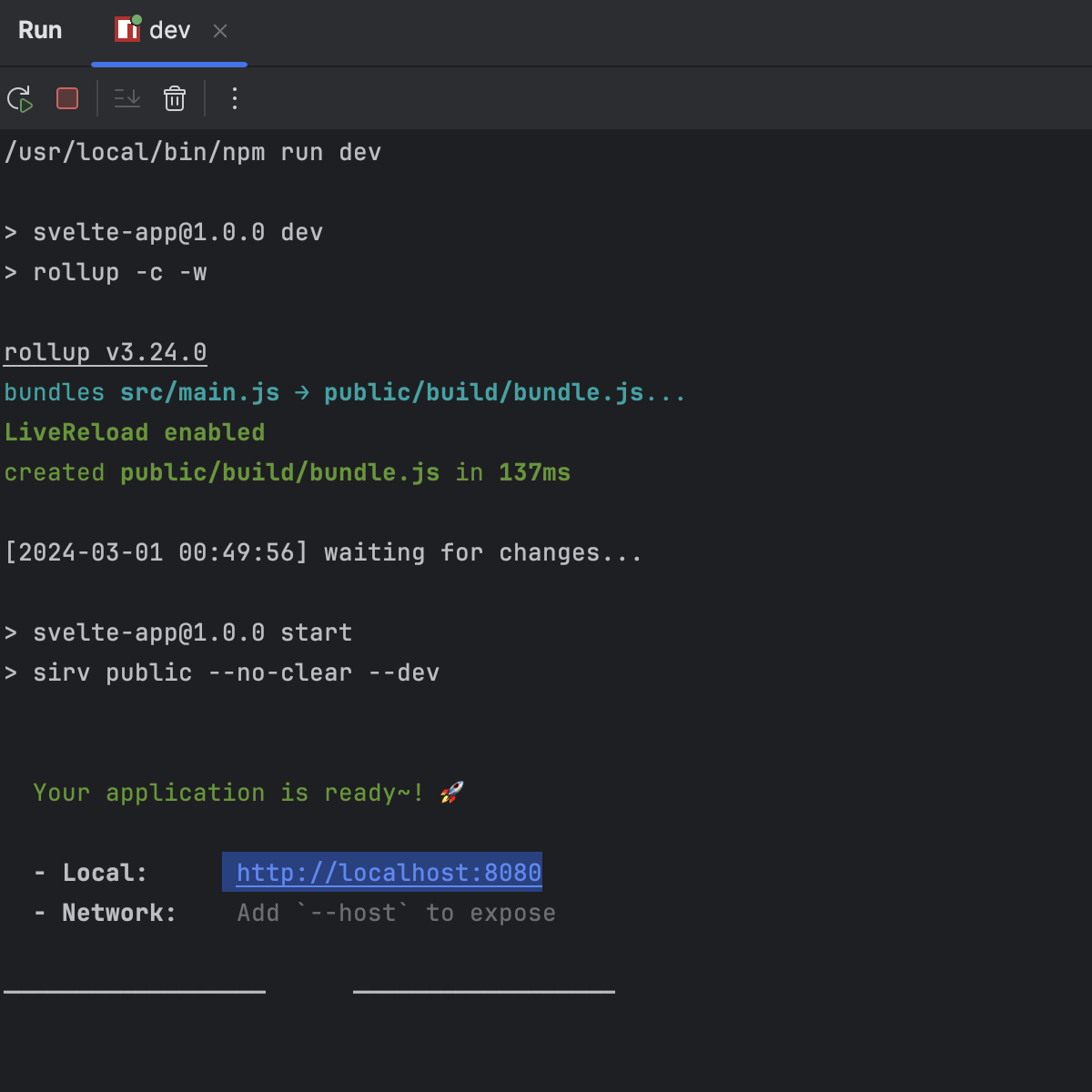The height and width of the screenshot is (1092, 1092).
Task: Click the created bundle.js output line
Action: point(287,472)
